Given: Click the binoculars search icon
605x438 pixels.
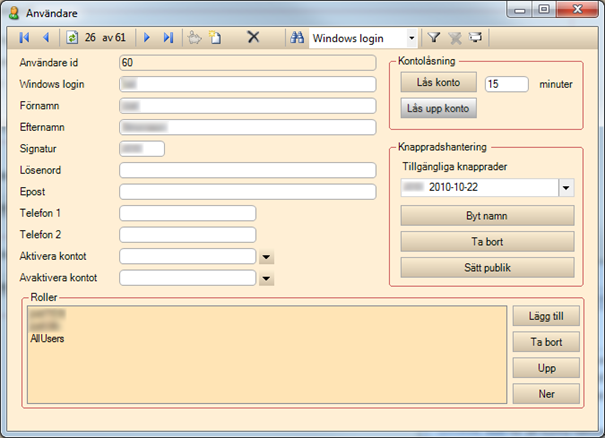Looking at the screenshot, I should tap(296, 38).
